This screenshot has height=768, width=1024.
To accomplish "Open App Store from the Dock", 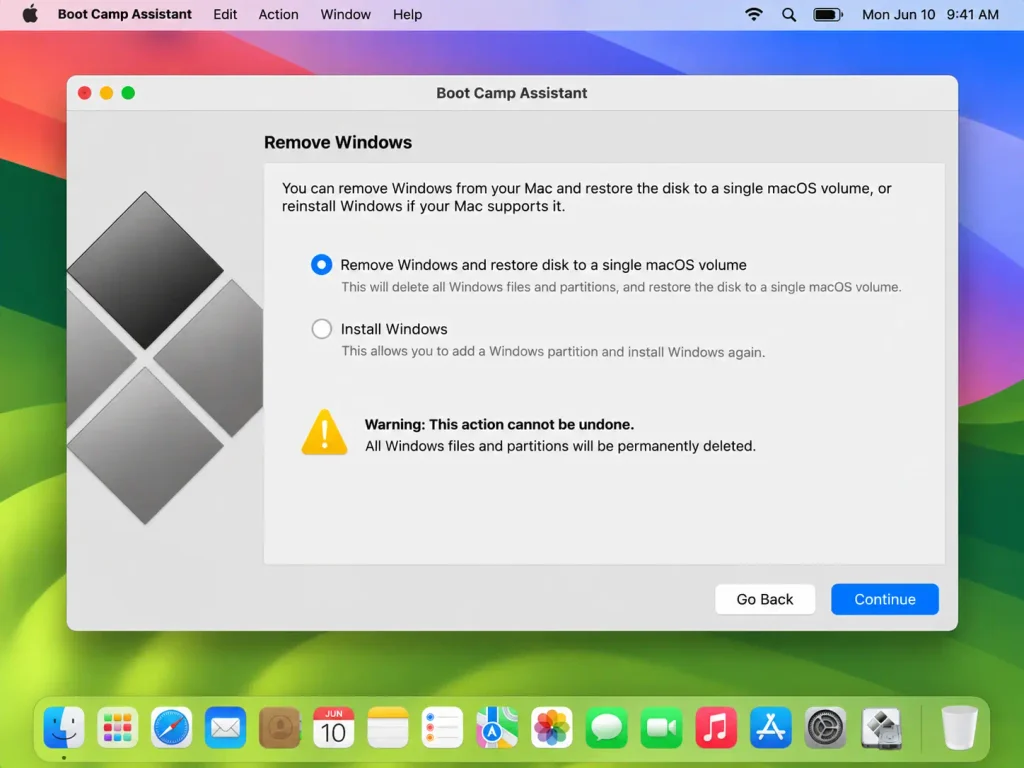I will tap(771, 728).
